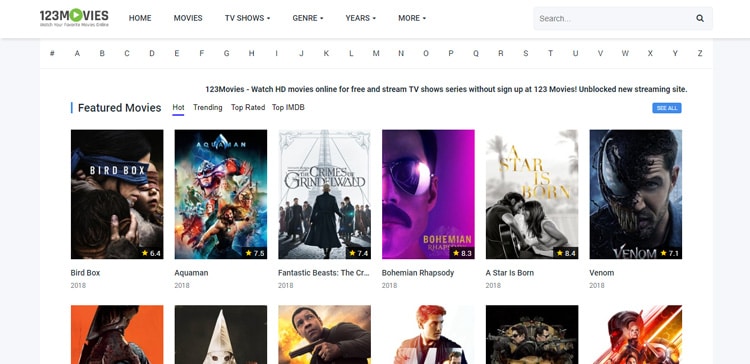The width and height of the screenshot is (750, 364).
Task: Click the 123Movies logo
Action: pos(74,18)
